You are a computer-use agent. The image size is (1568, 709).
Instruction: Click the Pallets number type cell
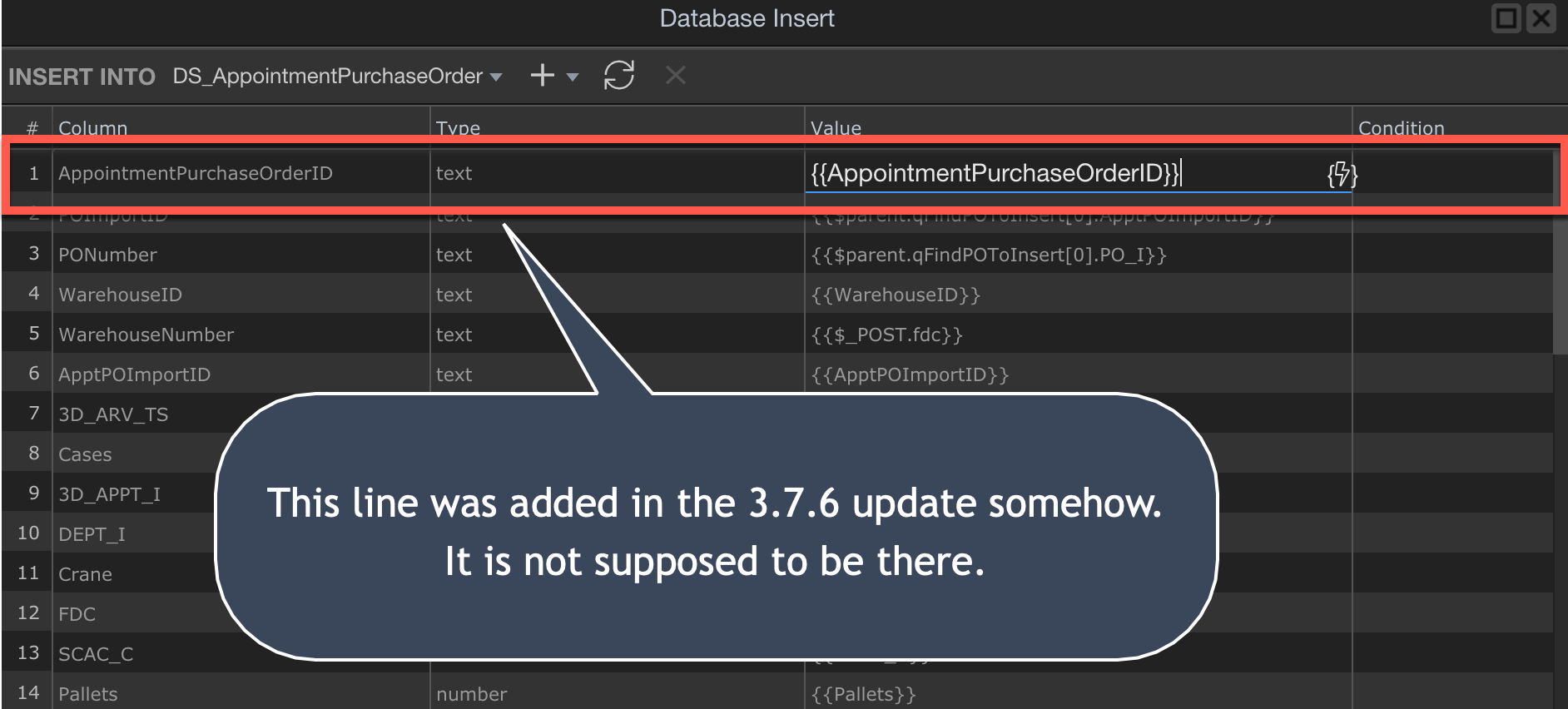point(617,694)
